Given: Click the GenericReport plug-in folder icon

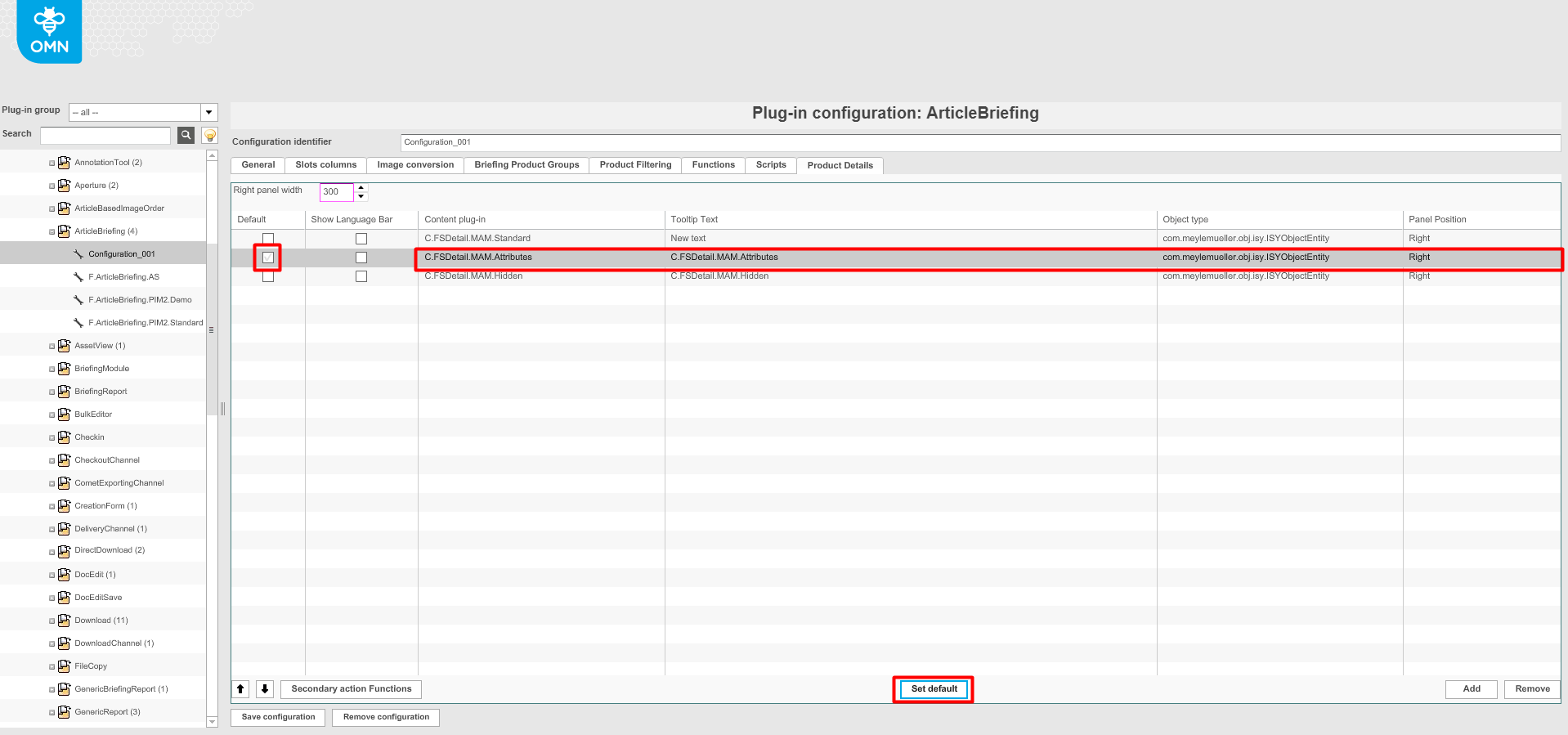Looking at the screenshot, I should (65, 712).
